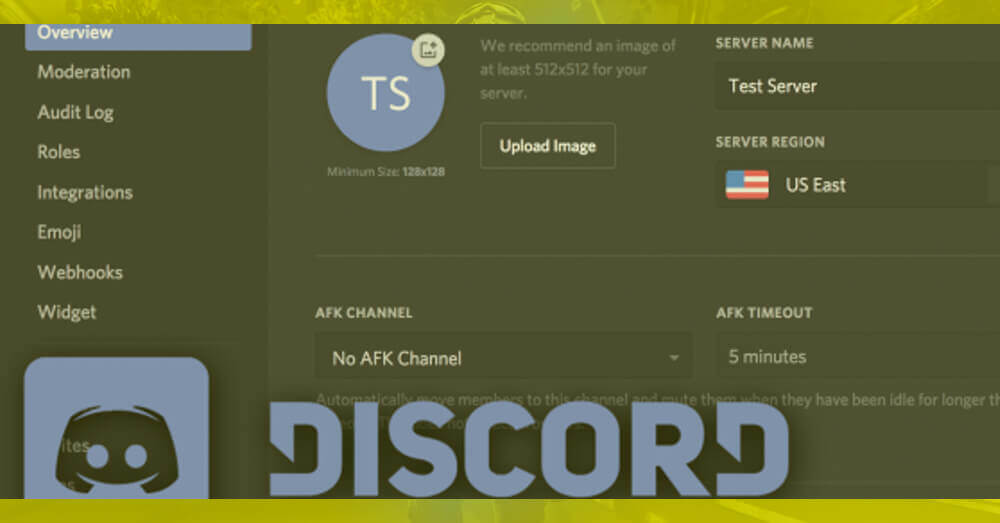Click the AFK CHANNEL label
The image size is (1000, 523).
click(x=364, y=313)
